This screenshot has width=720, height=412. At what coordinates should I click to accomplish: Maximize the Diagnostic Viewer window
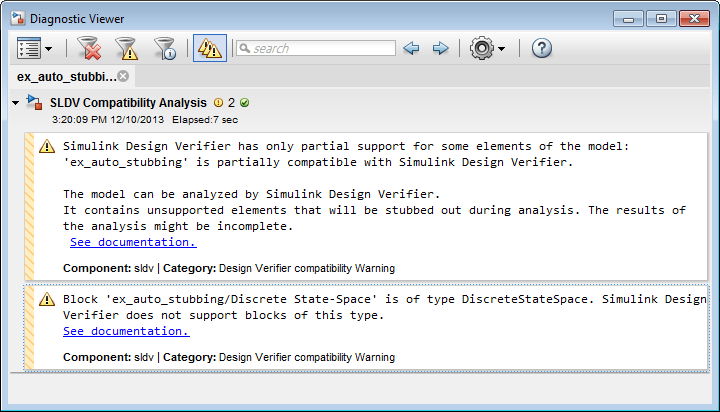(x=661, y=19)
